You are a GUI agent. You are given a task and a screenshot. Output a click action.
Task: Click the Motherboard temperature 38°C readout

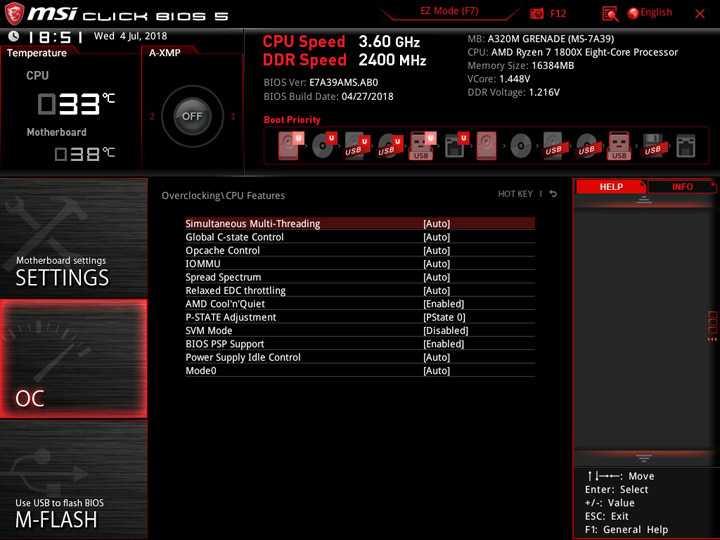84,154
